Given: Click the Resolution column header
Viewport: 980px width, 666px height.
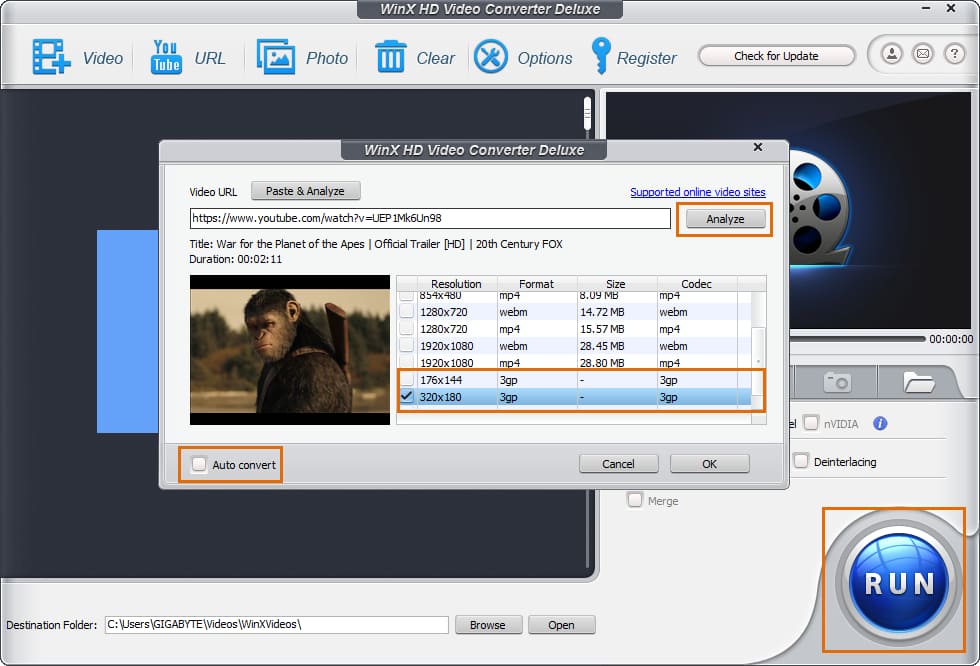Looking at the screenshot, I should 456,284.
